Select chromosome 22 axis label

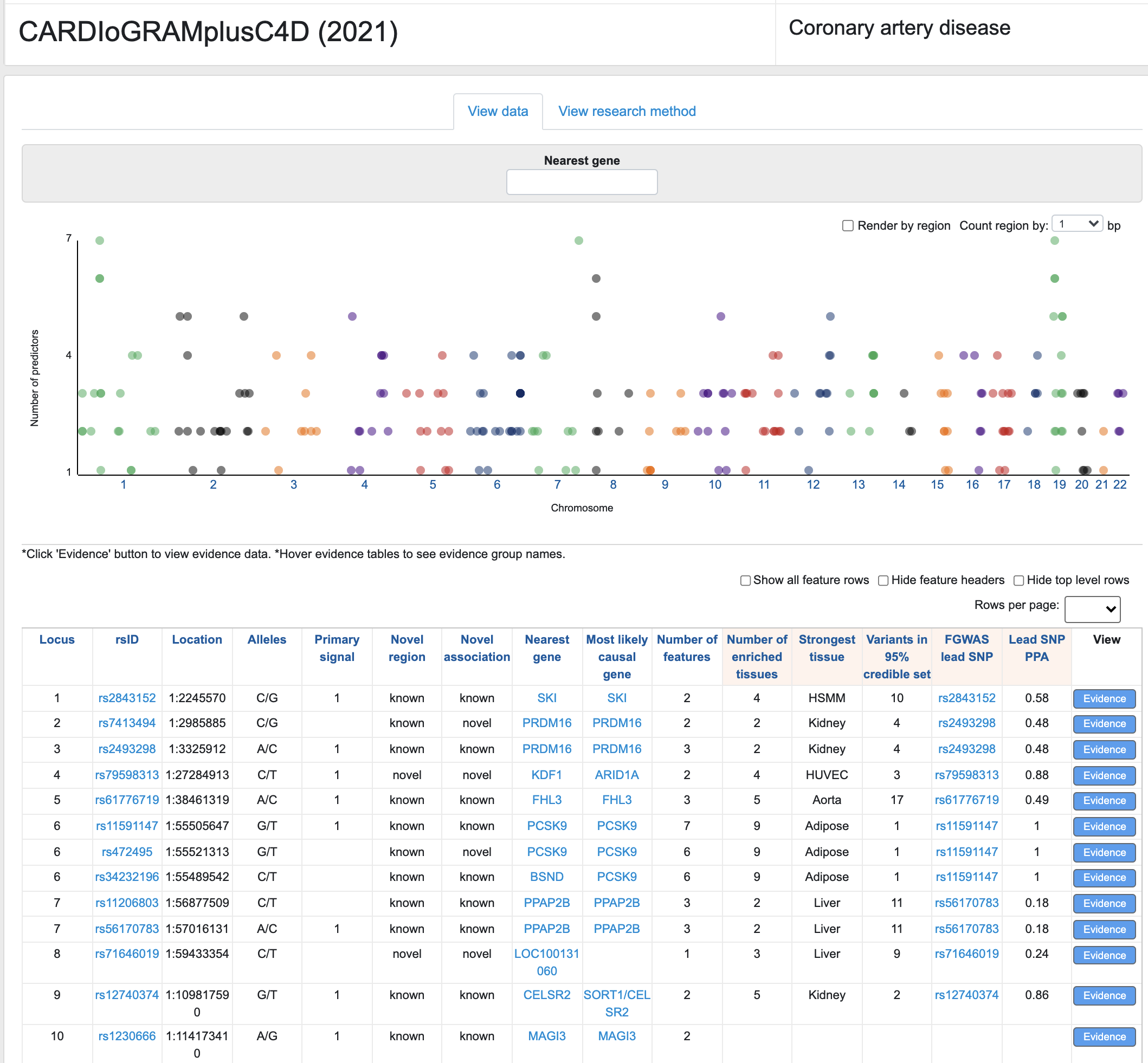(1120, 485)
